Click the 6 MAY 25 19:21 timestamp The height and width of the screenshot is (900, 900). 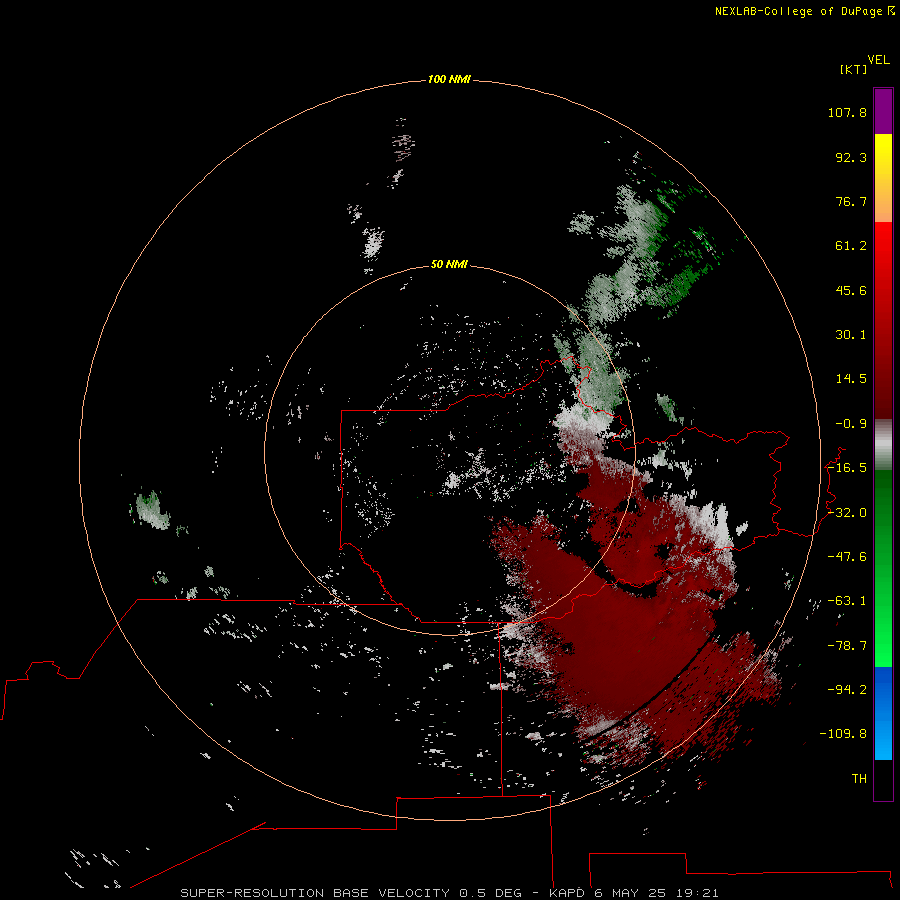tap(657, 893)
